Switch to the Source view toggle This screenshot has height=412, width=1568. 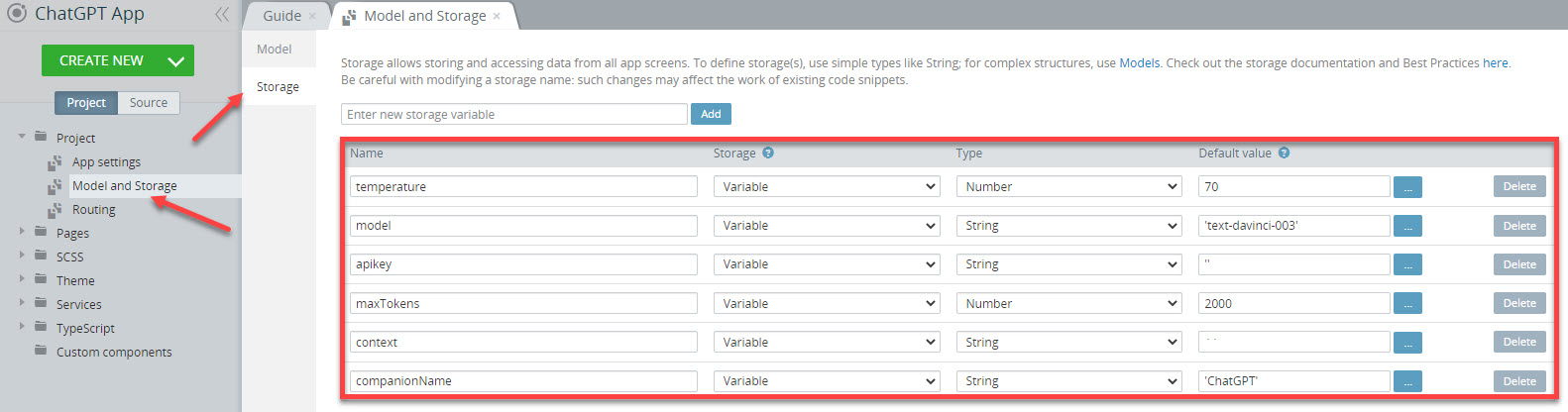(149, 103)
